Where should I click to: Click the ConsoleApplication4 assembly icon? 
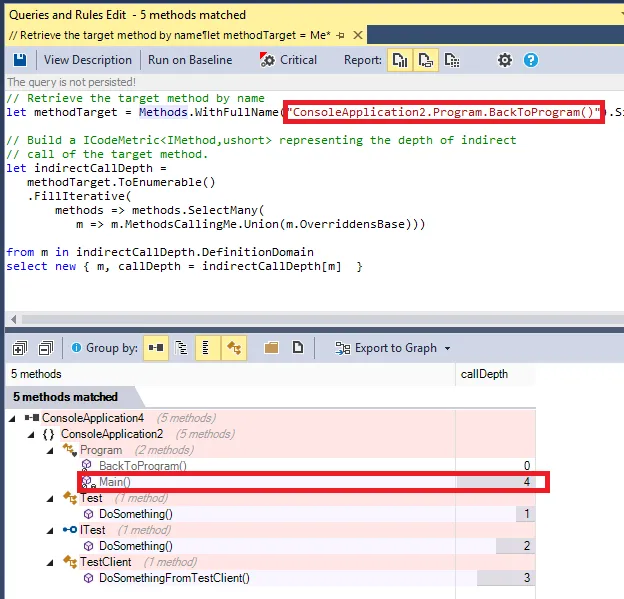(x=32, y=418)
